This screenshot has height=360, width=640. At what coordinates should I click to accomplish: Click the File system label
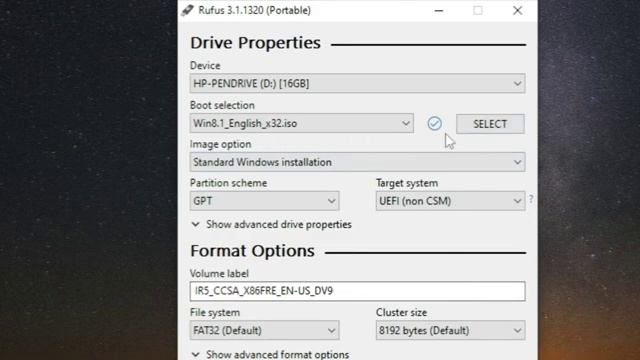pos(215,312)
